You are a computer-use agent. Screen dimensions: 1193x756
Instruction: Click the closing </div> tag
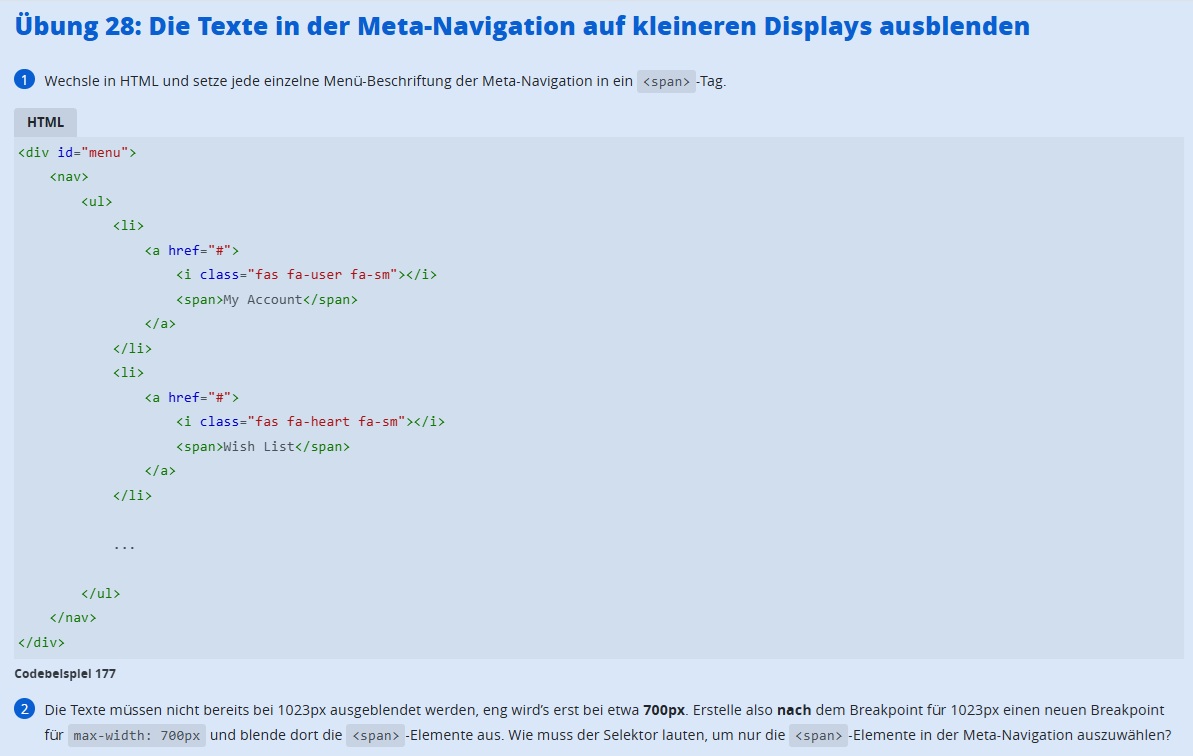click(x=41, y=642)
